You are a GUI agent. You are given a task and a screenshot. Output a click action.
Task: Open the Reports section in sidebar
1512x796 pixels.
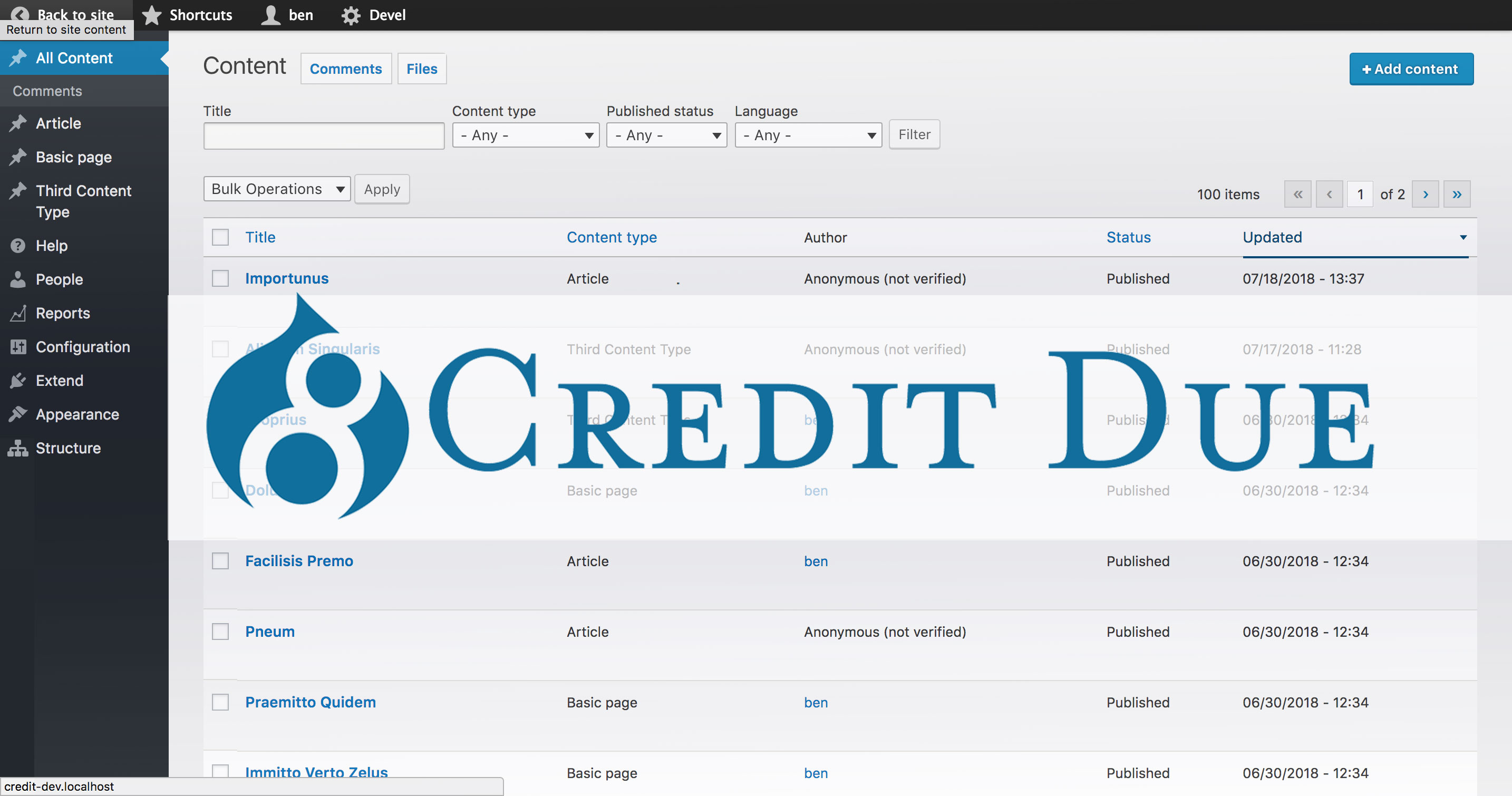pos(62,313)
